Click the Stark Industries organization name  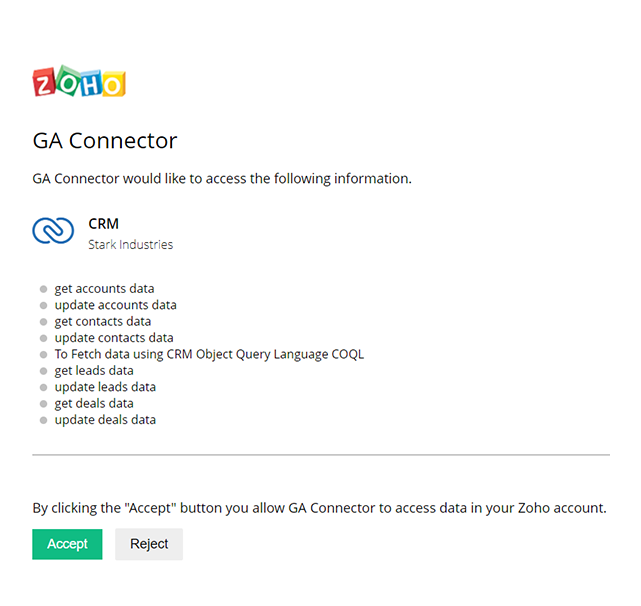pos(130,244)
